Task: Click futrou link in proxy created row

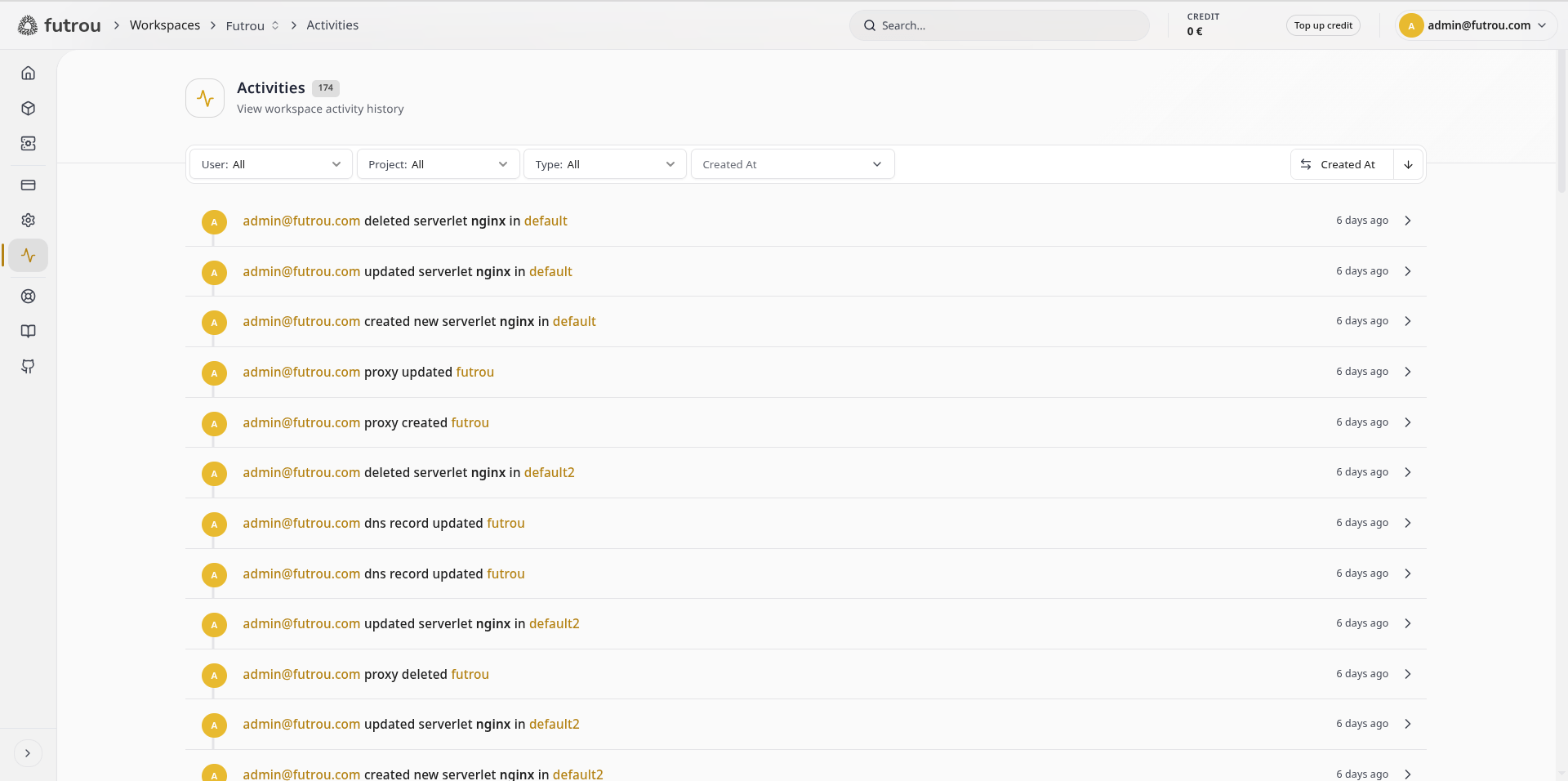Action: point(470,423)
